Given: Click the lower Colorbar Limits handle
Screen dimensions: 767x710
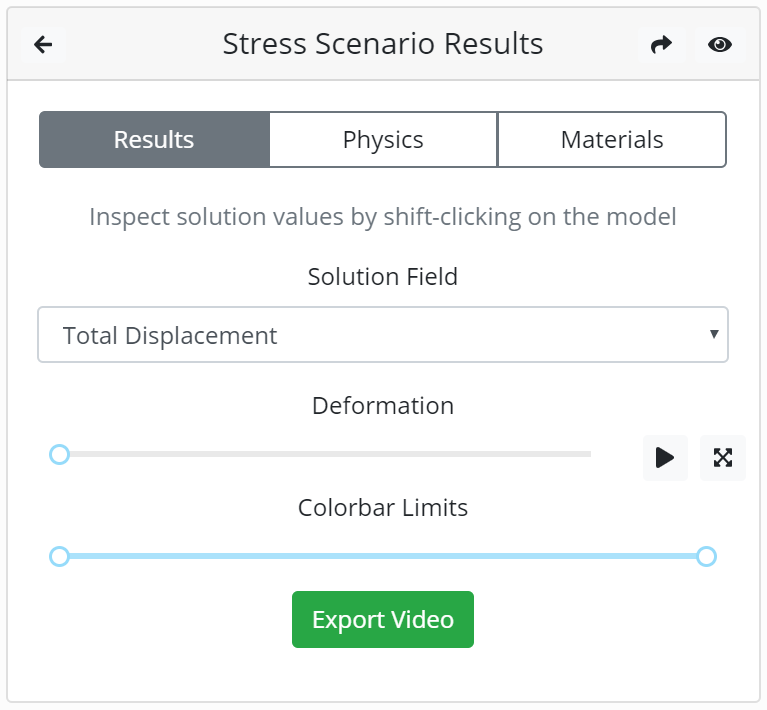Looking at the screenshot, I should pyautogui.click(x=60, y=556).
